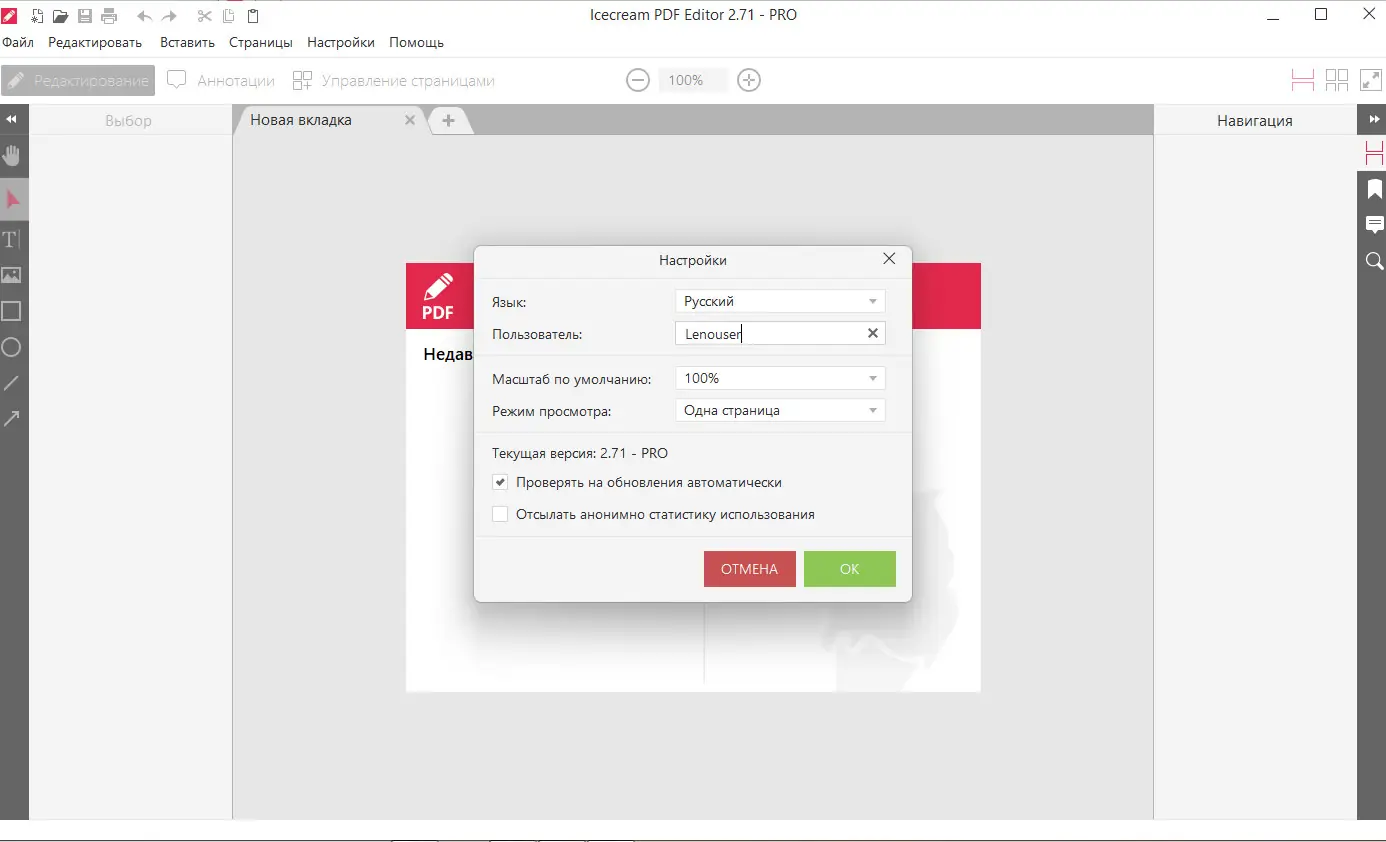Select the Hand pan tool
Screen dimensions: 1386x842
click(x=12, y=155)
